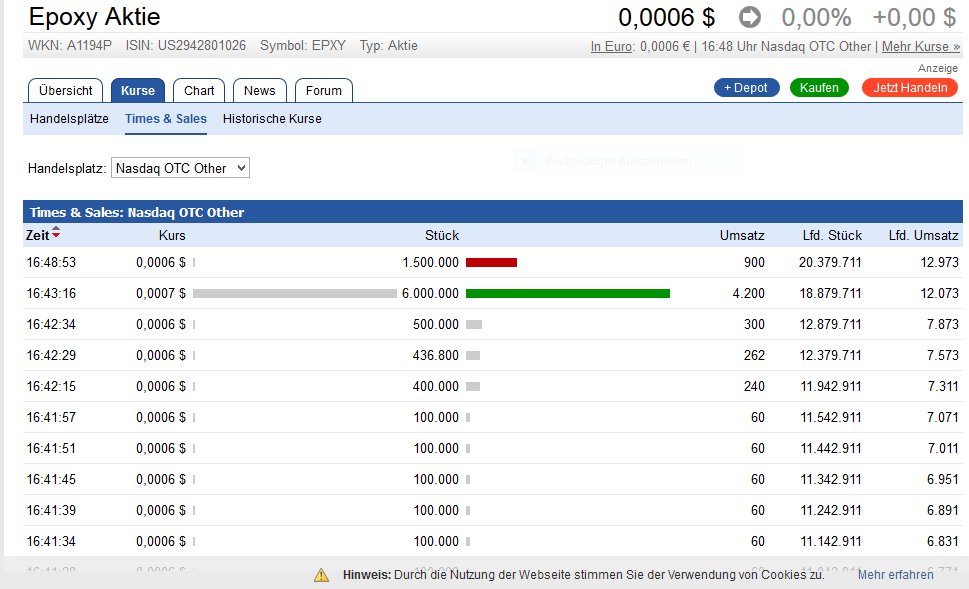The width and height of the screenshot is (969, 589).
Task: Click Mehr erfahren in cookie notice
Action: tap(895, 575)
